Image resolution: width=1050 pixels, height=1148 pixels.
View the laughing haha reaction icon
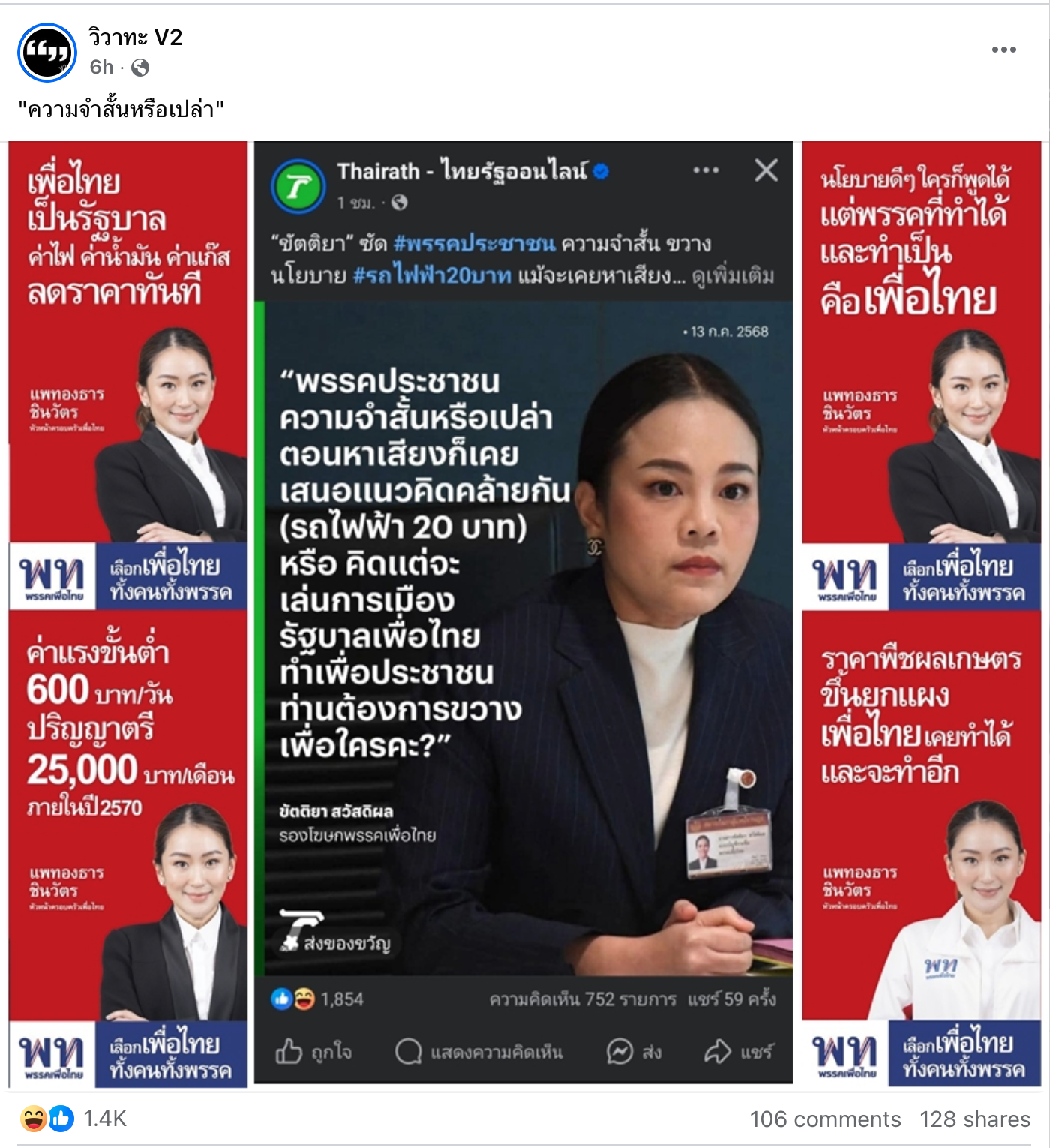tap(33, 1119)
